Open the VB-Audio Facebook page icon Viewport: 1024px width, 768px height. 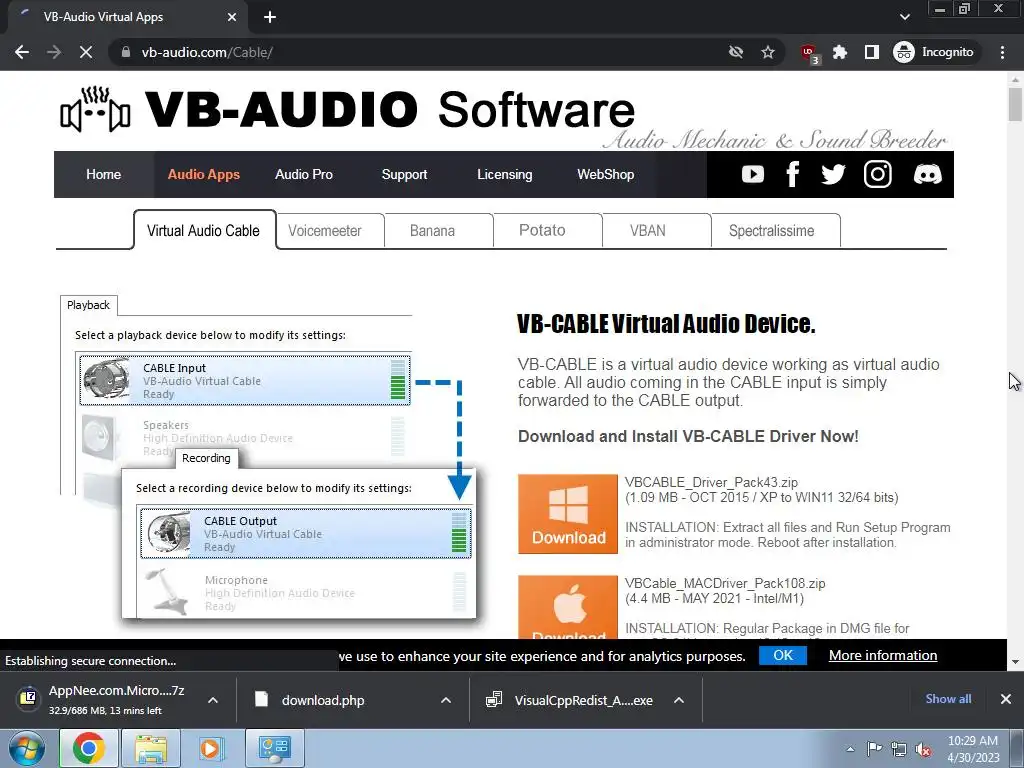[793, 174]
